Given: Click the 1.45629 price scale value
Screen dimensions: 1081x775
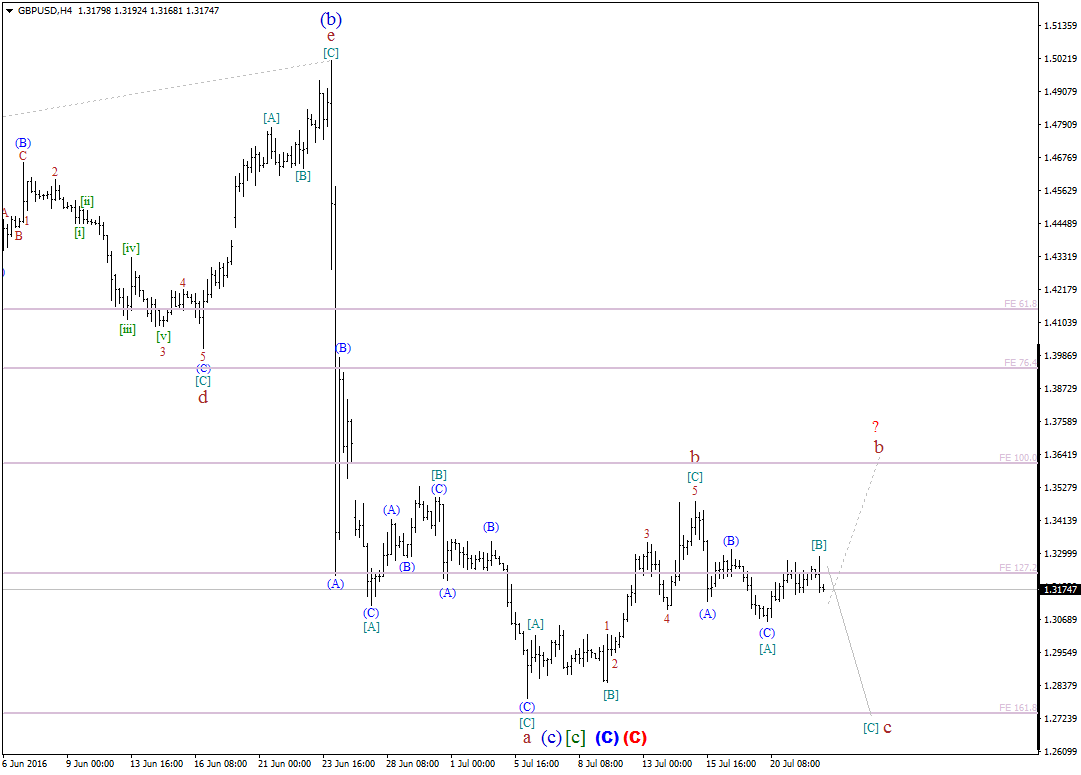Looking at the screenshot, I should pos(1060,190).
